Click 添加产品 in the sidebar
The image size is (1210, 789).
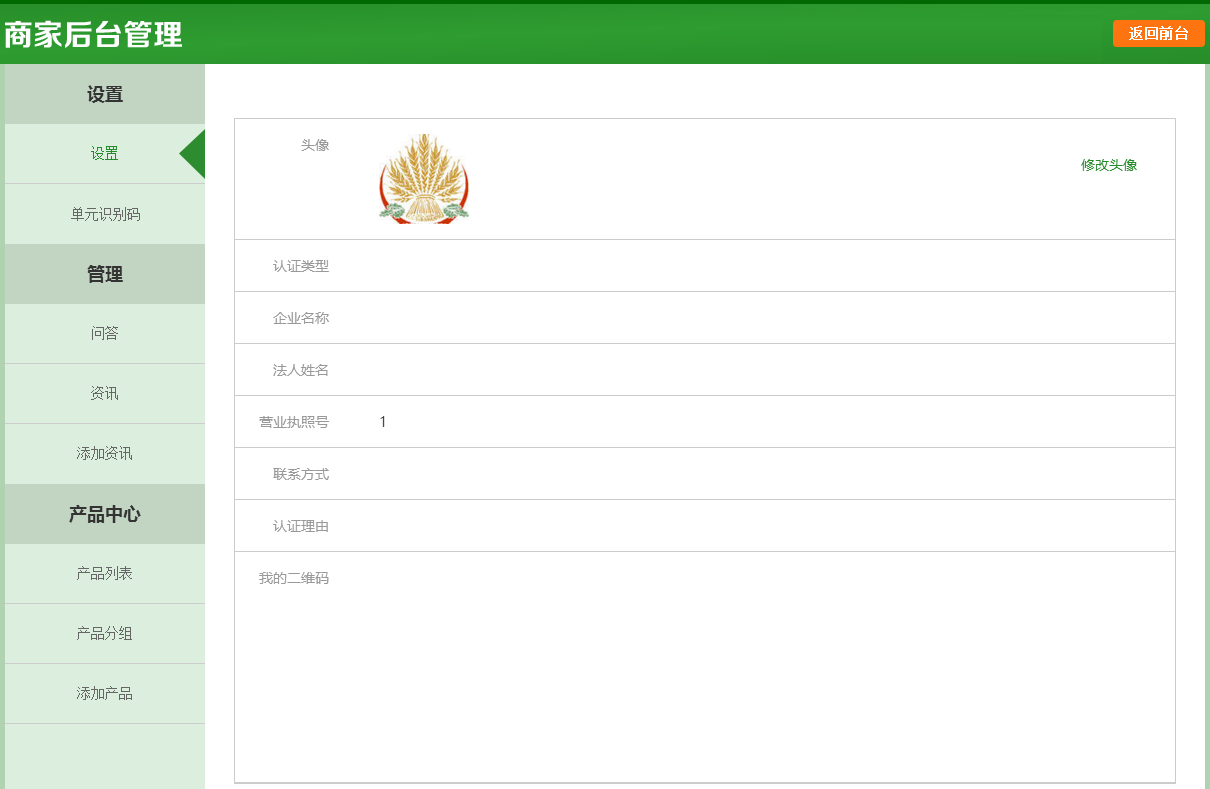click(x=104, y=694)
